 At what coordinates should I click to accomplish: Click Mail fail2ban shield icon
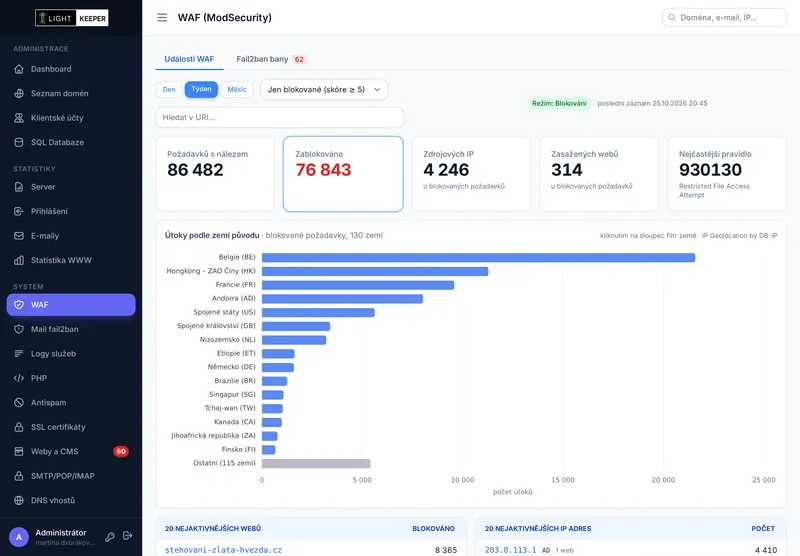coord(19,329)
